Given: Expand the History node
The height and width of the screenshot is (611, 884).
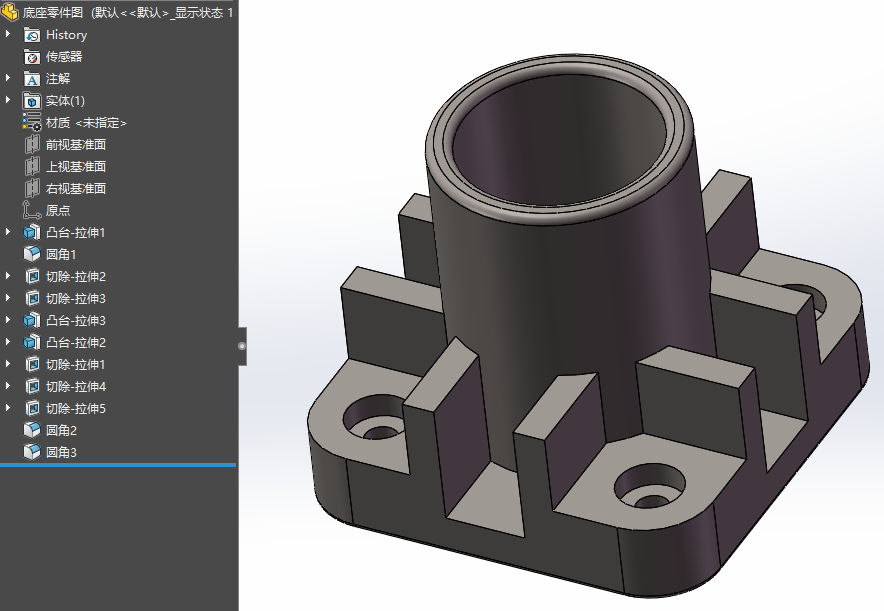Looking at the screenshot, I should click(x=8, y=34).
